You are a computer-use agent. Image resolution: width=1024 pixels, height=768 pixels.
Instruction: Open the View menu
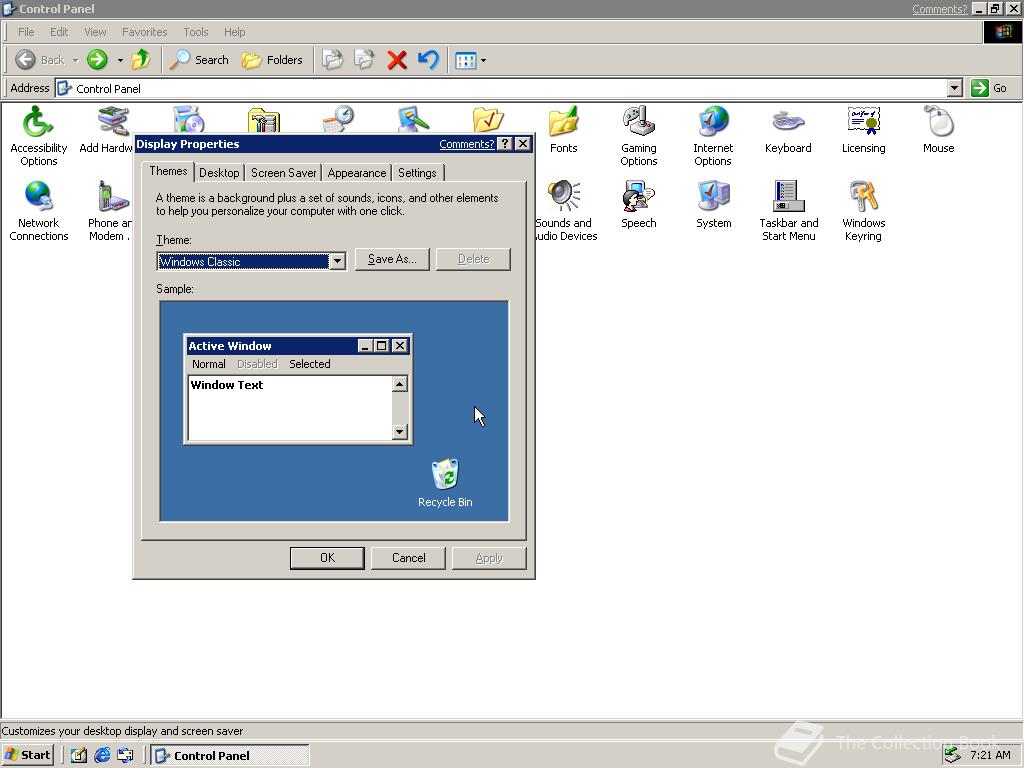[95, 32]
